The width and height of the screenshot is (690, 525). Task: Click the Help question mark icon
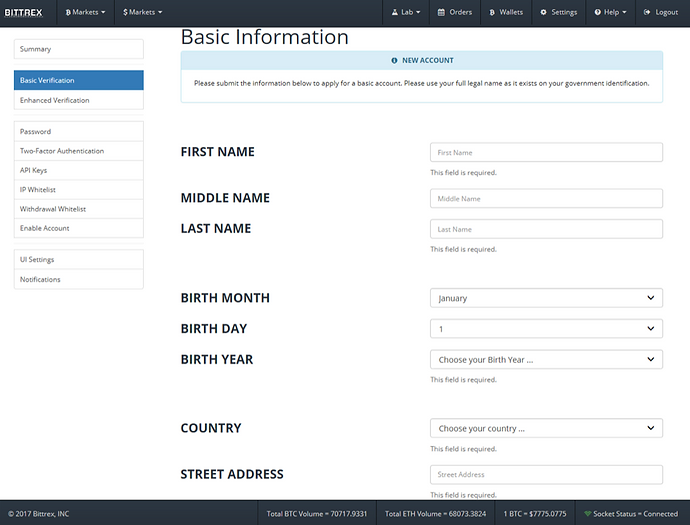tap(598, 12)
